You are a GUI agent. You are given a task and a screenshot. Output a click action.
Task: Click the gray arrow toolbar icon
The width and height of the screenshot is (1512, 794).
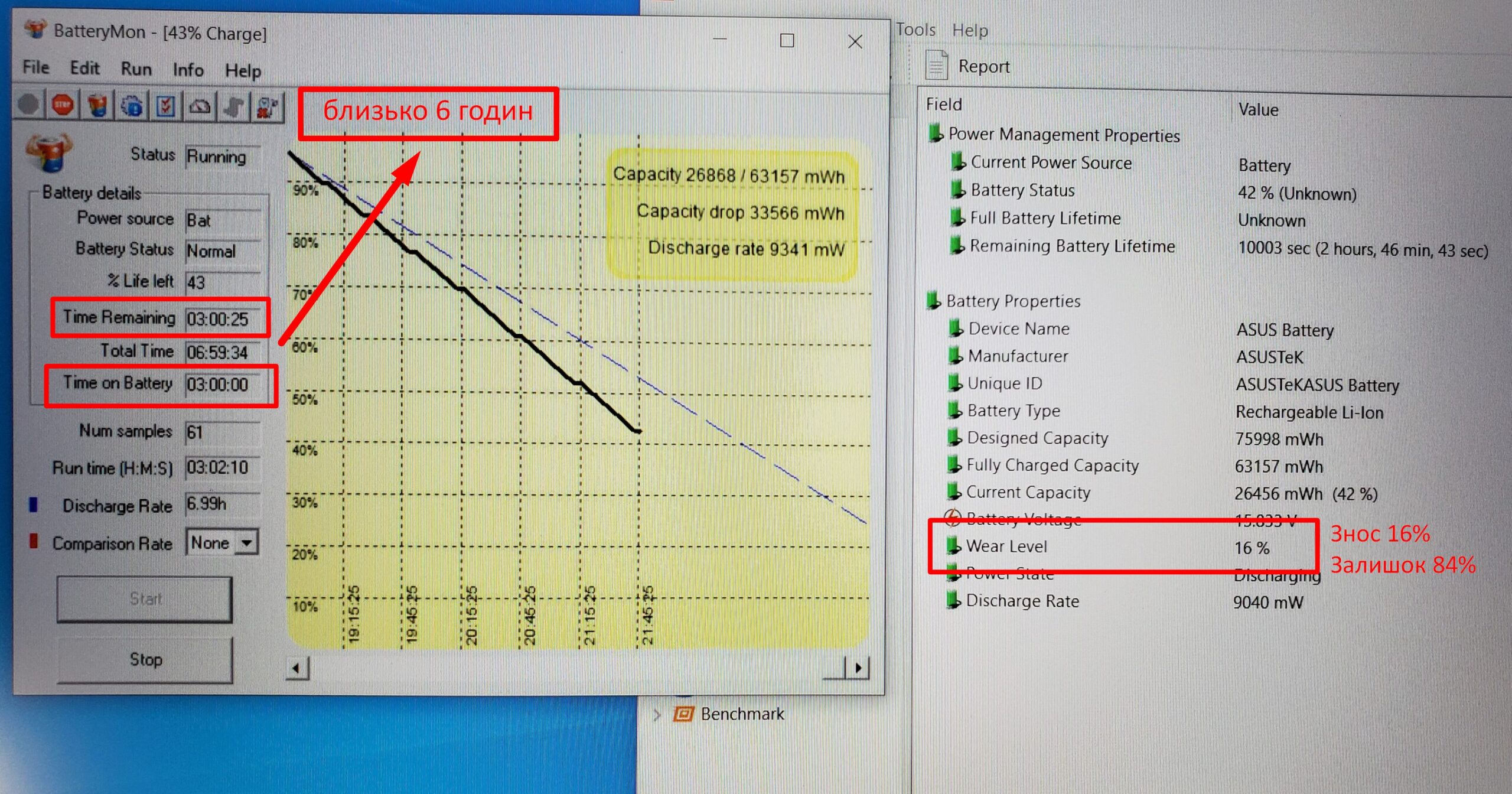(x=234, y=107)
